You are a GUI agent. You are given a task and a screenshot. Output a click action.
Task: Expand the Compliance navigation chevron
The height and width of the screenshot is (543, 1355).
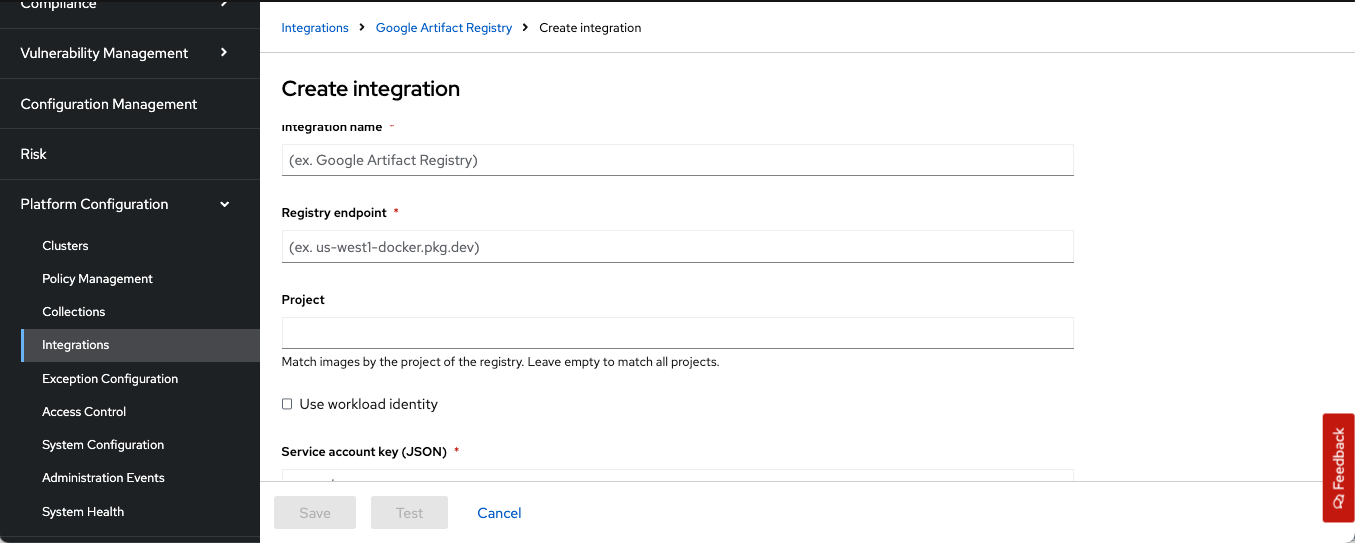point(224,5)
